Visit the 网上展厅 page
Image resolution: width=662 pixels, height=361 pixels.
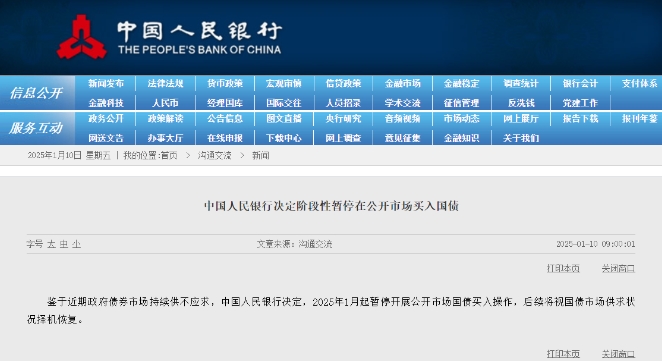coord(521,119)
